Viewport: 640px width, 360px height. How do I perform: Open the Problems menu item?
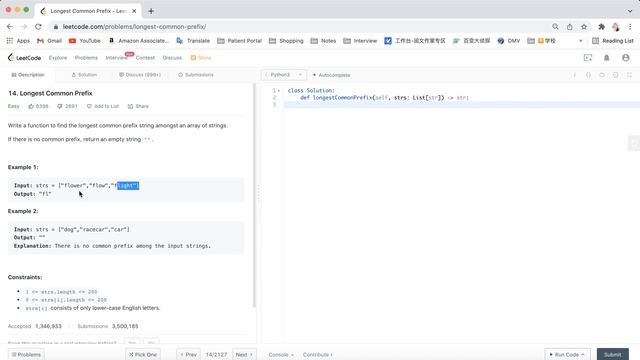click(86, 58)
